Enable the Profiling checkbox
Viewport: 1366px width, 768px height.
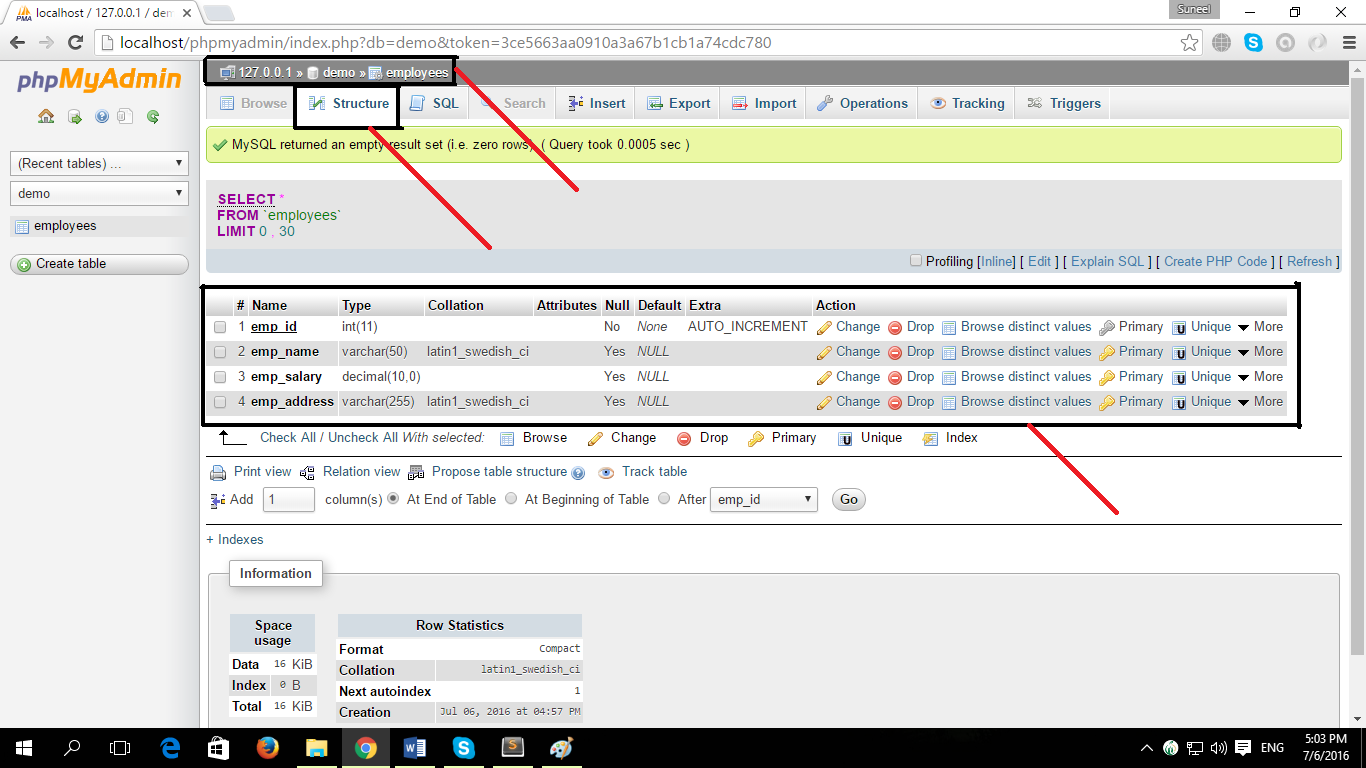(915, 260)
